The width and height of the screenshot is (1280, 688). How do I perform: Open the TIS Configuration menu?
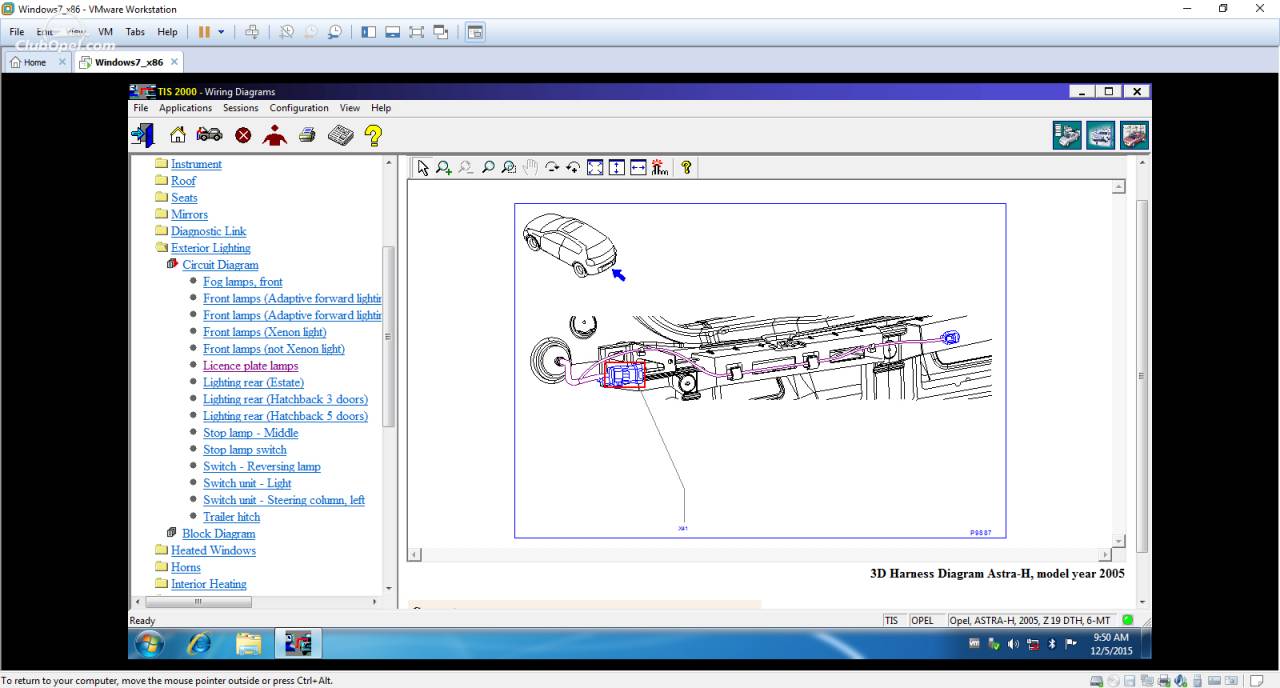299,108
